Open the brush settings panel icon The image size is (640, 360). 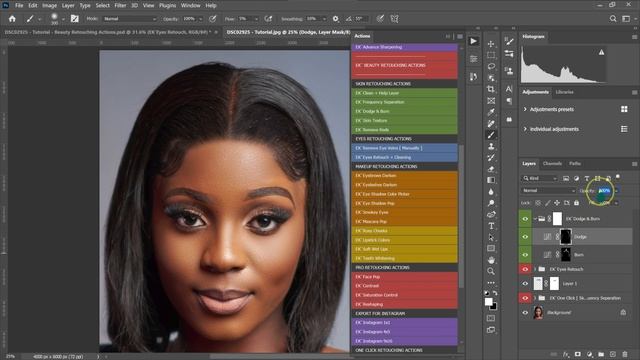click(75, 19)
